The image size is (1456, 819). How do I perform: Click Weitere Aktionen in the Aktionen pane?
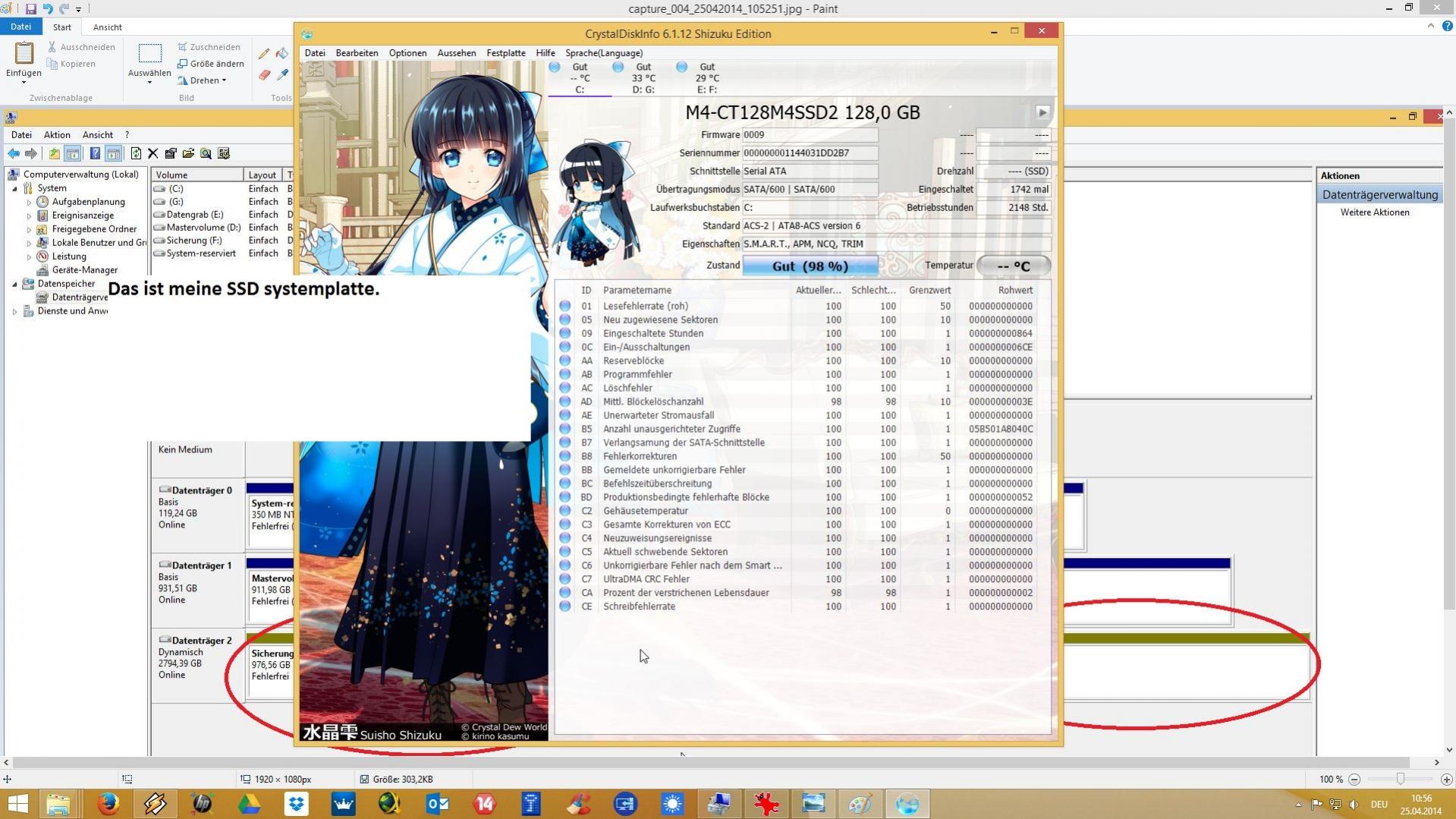(x=1374, y=213)
